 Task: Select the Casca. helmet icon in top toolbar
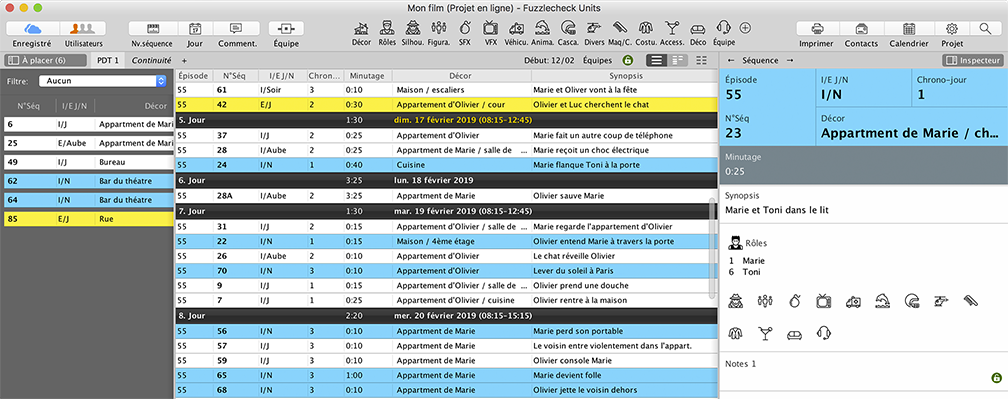coord(568,28)
